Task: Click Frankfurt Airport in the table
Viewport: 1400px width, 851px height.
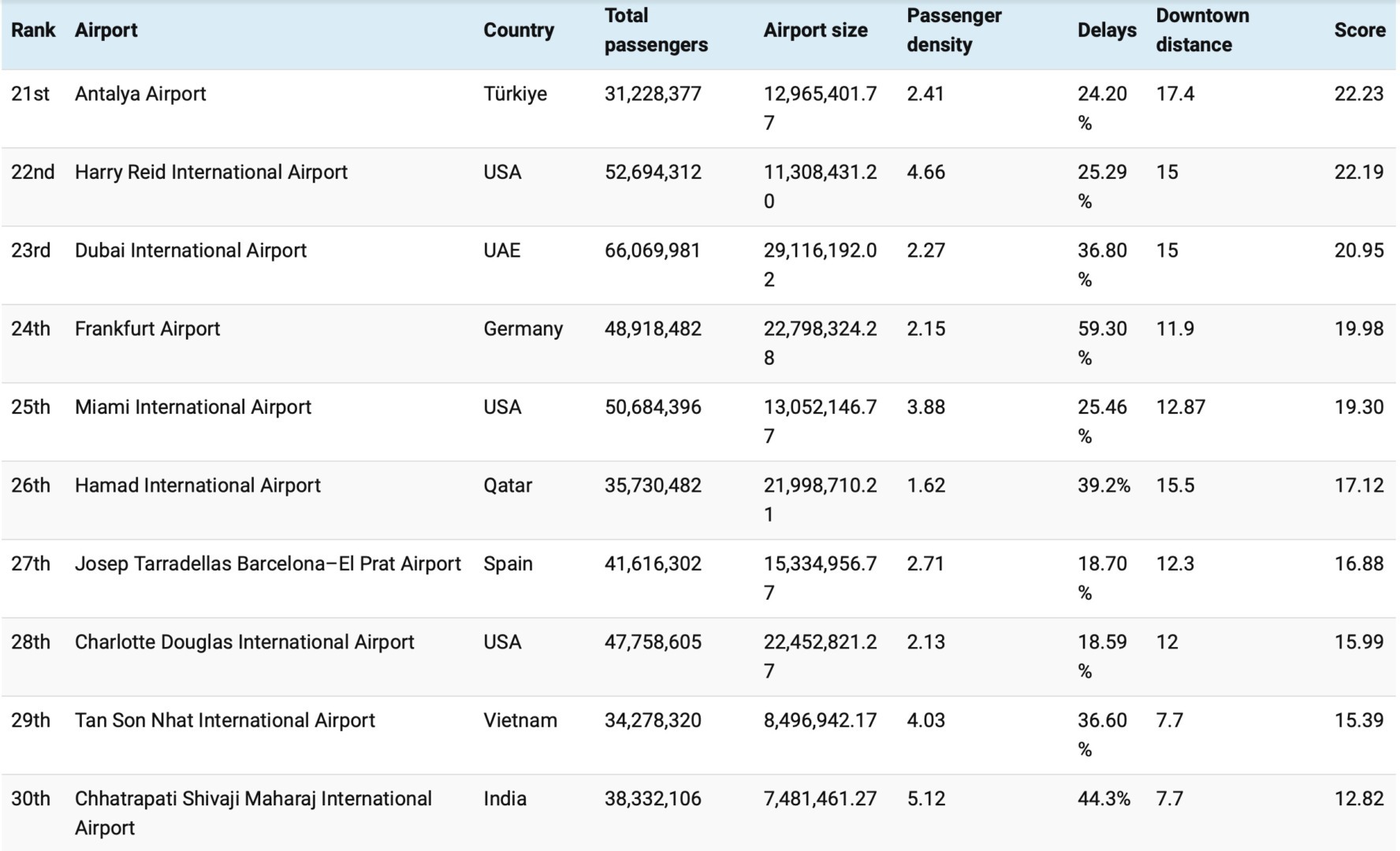Action: pyautogui.click(x=147, y=329)
